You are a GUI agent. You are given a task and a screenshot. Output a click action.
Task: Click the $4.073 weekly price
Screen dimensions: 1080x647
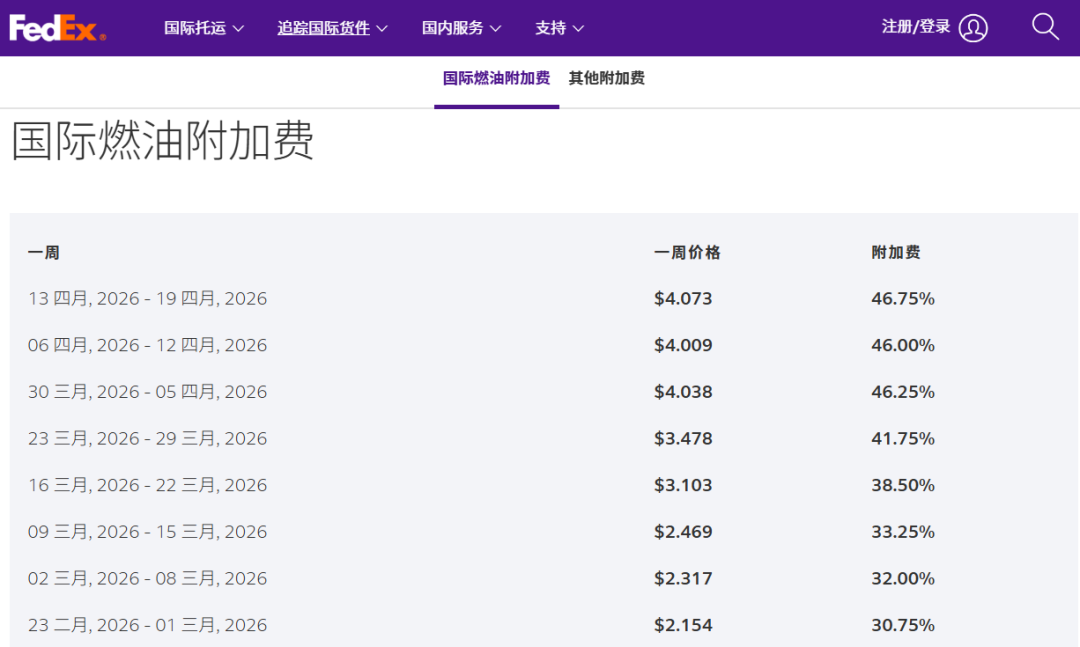[683, 299]
